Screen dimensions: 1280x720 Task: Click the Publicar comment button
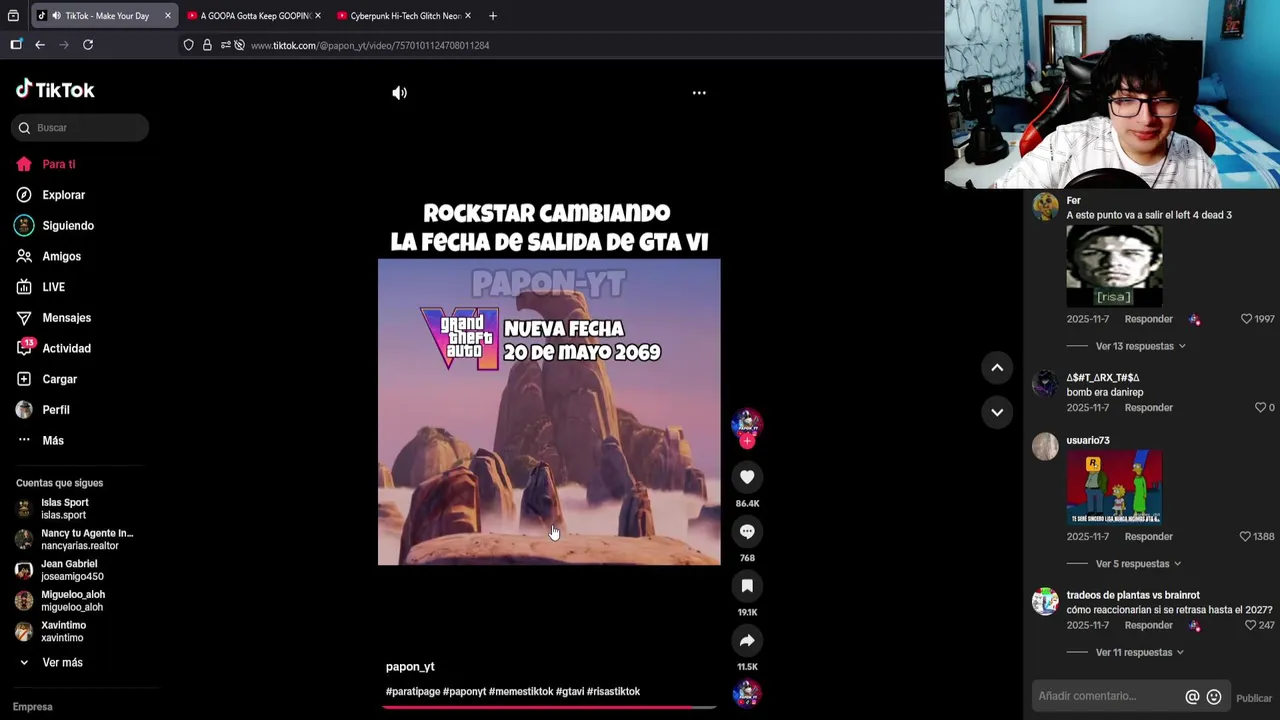[1254, 698]
